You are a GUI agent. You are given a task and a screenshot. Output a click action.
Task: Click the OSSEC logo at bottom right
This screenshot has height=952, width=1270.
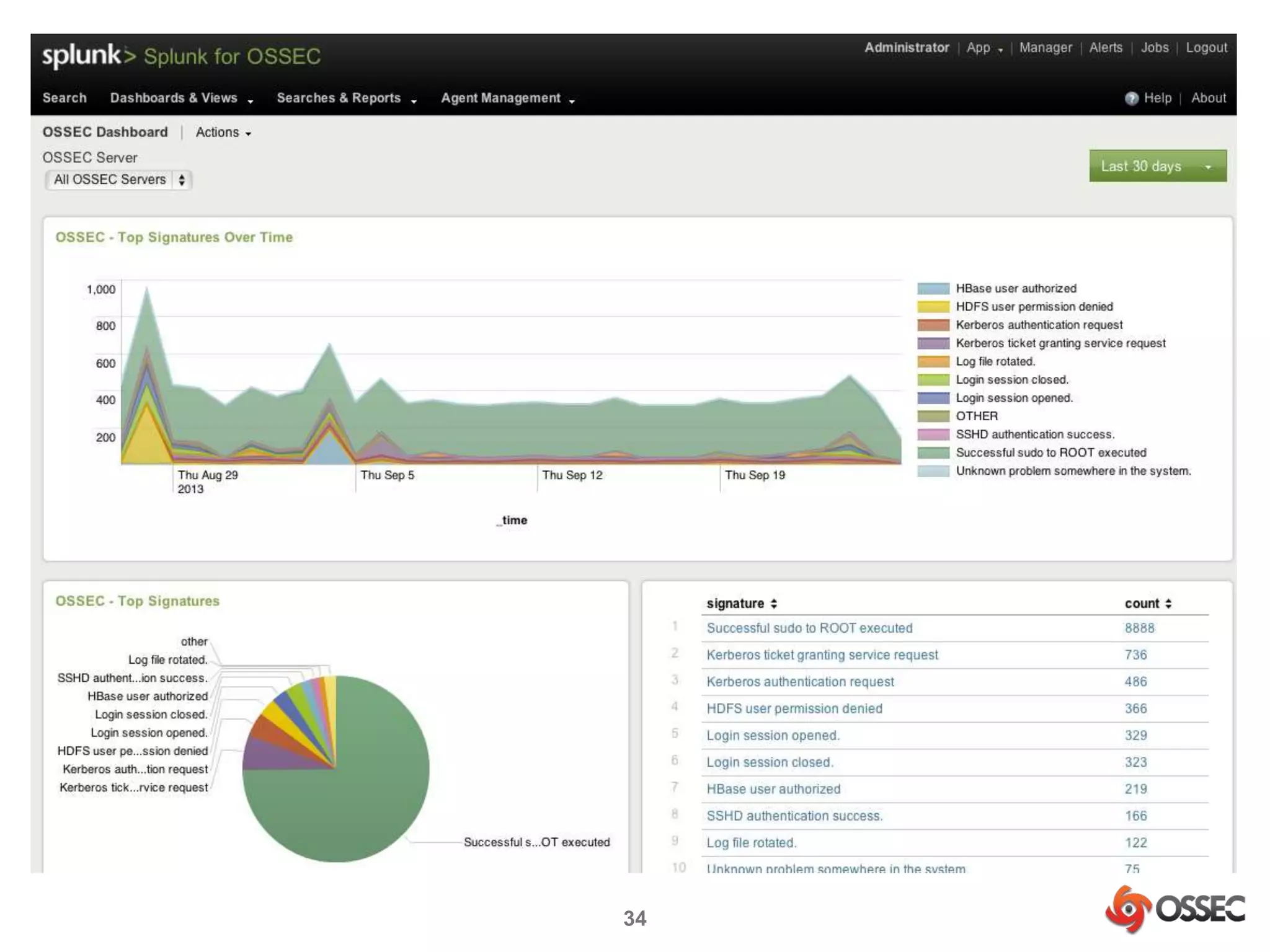point(1174,909)
